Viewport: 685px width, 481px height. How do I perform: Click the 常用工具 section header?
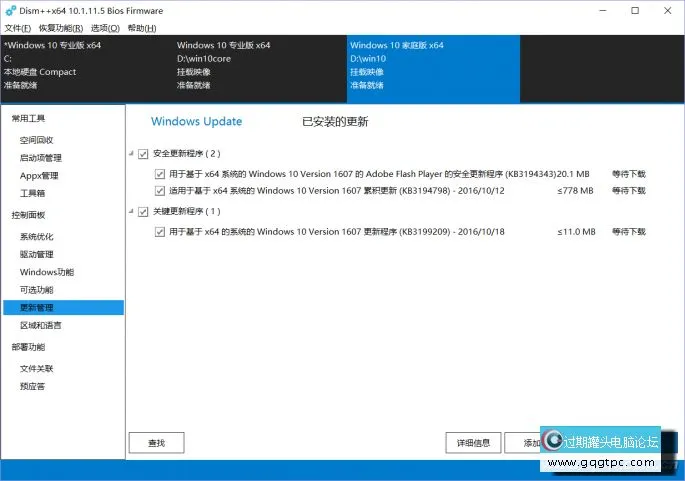28,118
